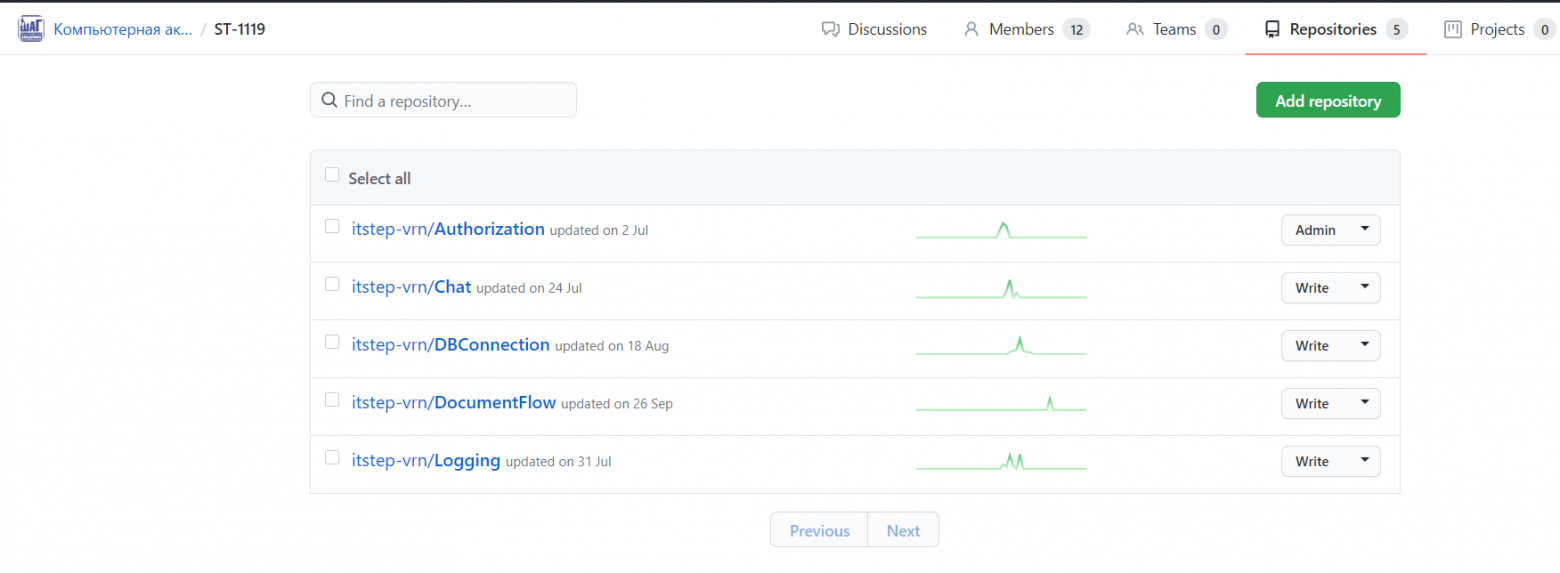Viewport: 1560px width, 573px height.
Task: Click the 'Select all' label text
Action: 379,178
